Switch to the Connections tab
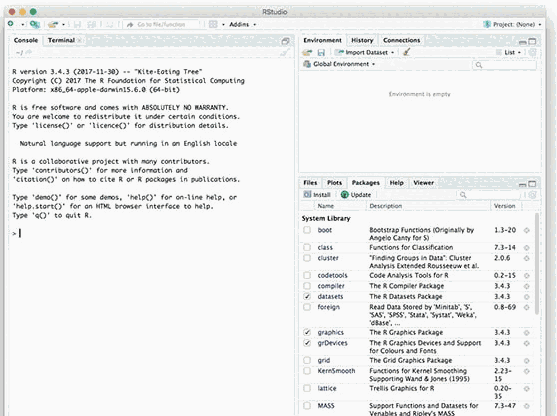 401,40
